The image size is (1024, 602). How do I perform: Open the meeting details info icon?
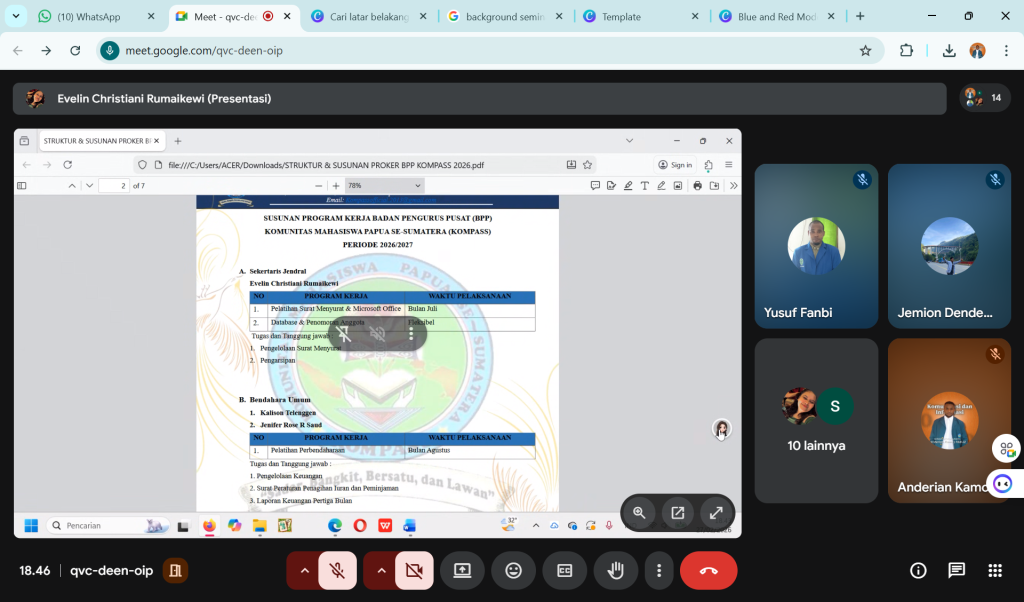[x=918, y=570]
